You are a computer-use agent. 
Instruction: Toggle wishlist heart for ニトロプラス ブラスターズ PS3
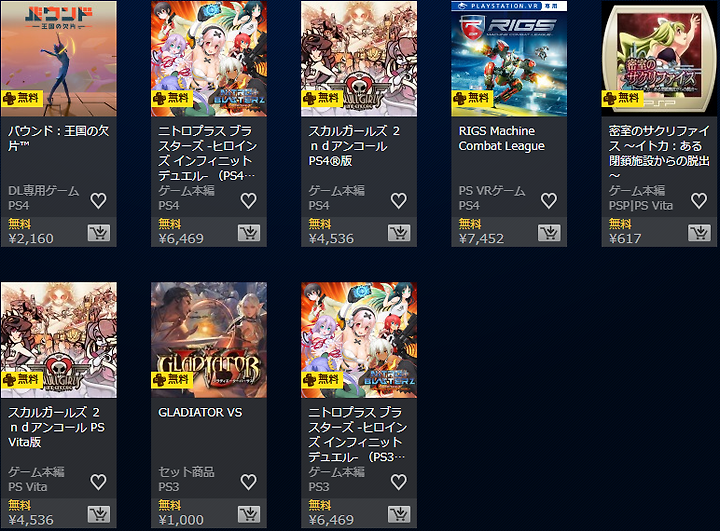pos(399,482)
